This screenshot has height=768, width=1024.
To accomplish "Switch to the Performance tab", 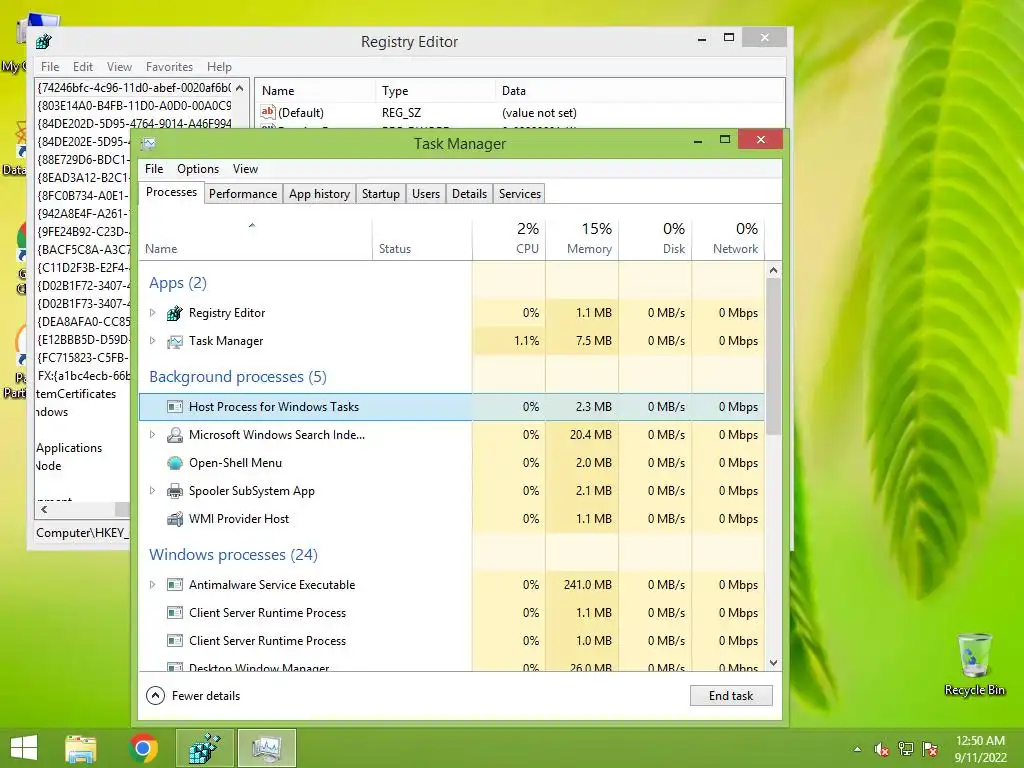I will point(243,194).
